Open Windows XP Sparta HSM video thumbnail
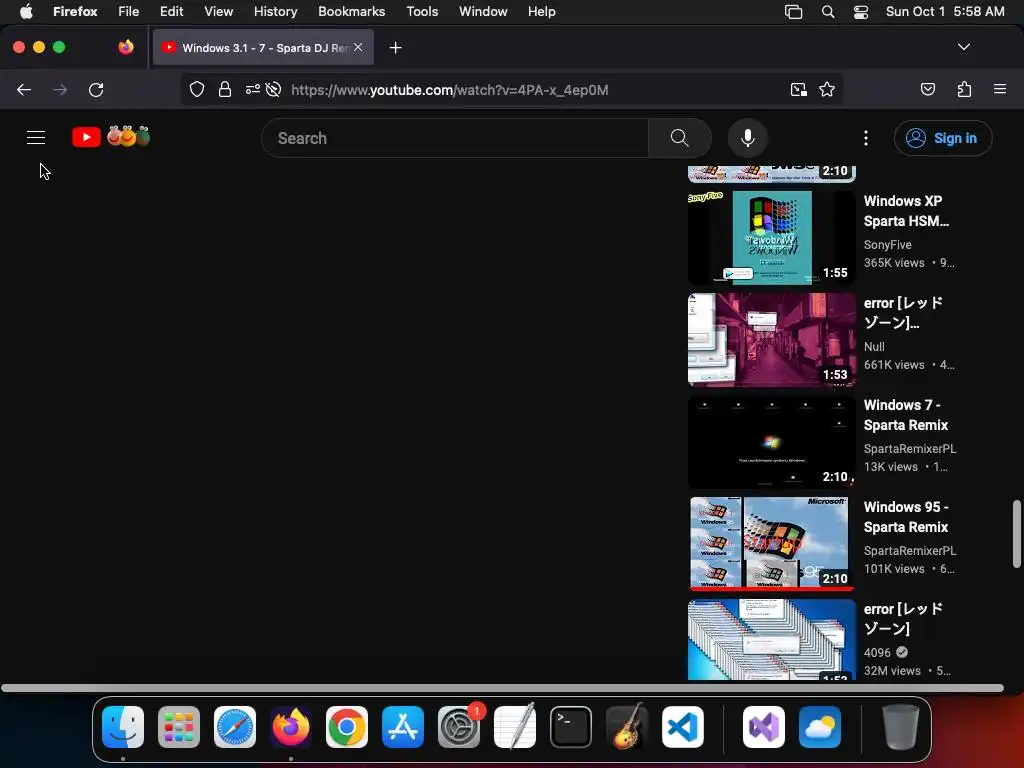Image resolution: width=1024 pixels, height=768 pixels. [x=771, y=238]
